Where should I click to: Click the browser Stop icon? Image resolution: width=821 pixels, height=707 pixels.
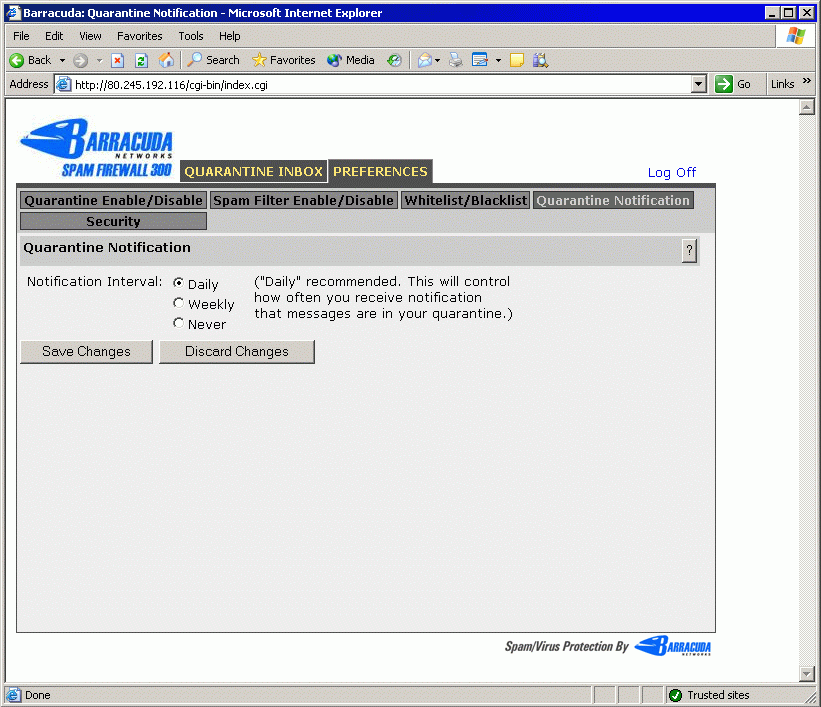click(118, 60)
